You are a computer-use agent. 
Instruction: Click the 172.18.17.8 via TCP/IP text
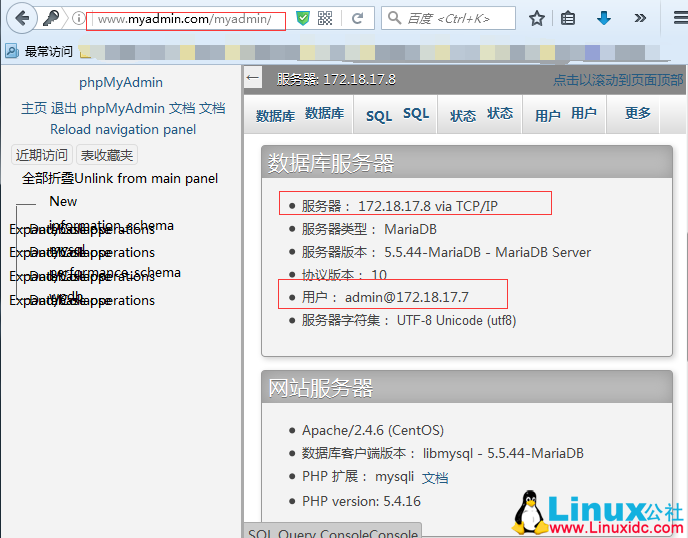428,206
